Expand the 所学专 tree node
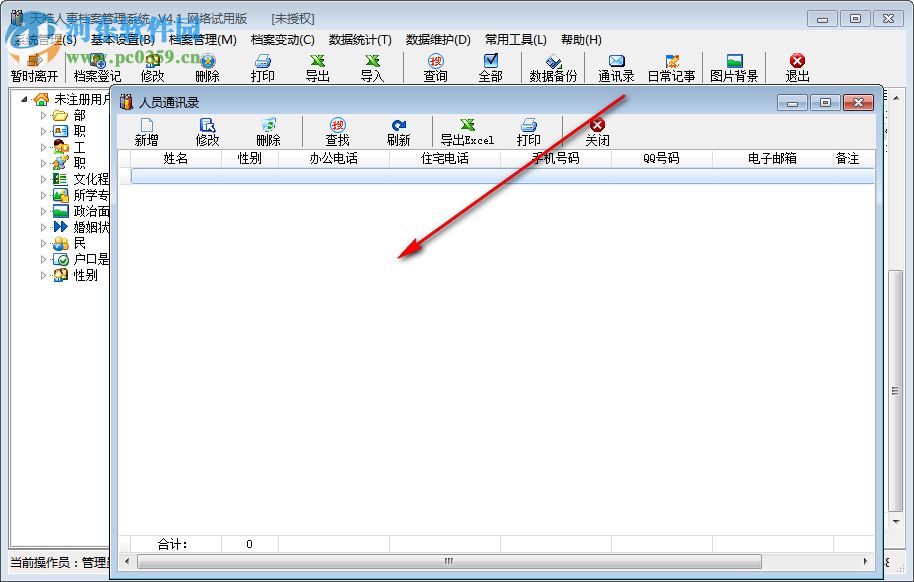This screenshot has height=582, width=914. click(x=43, y=195)
